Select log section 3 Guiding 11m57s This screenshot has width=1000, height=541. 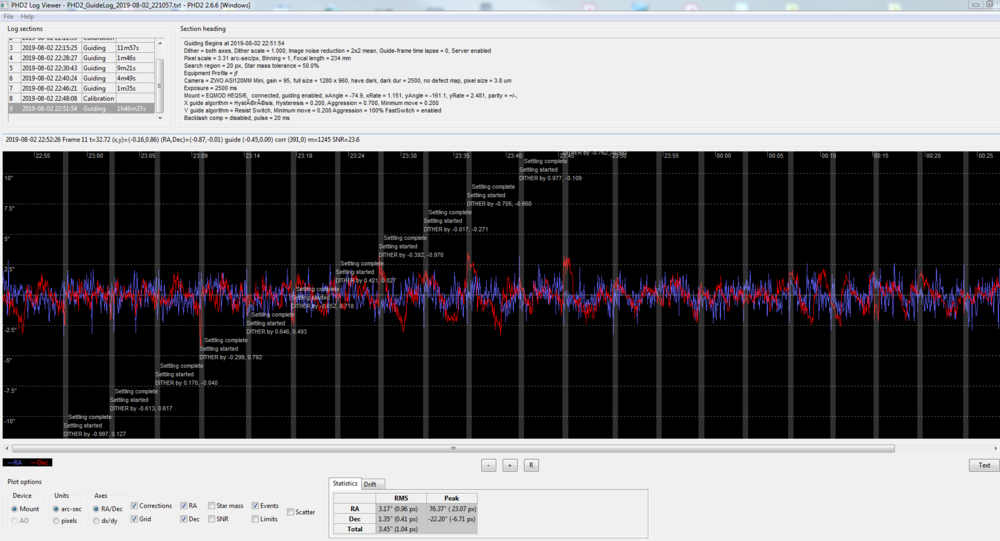81,47
